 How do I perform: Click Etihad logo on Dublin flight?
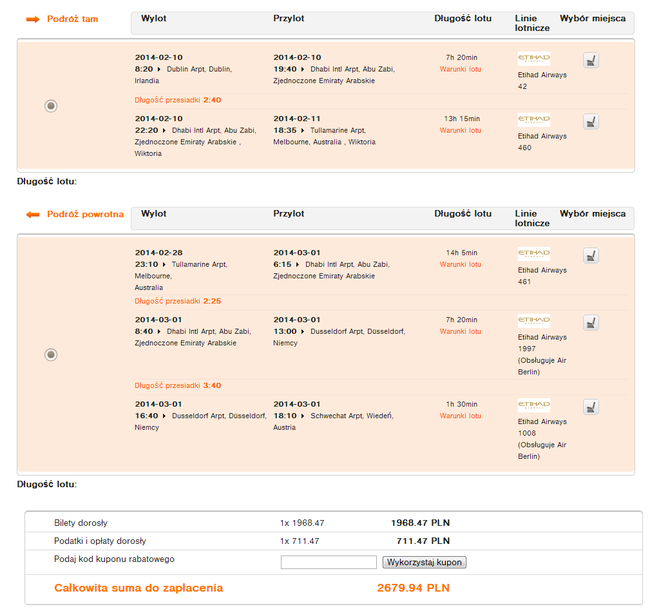pos(534,58)
